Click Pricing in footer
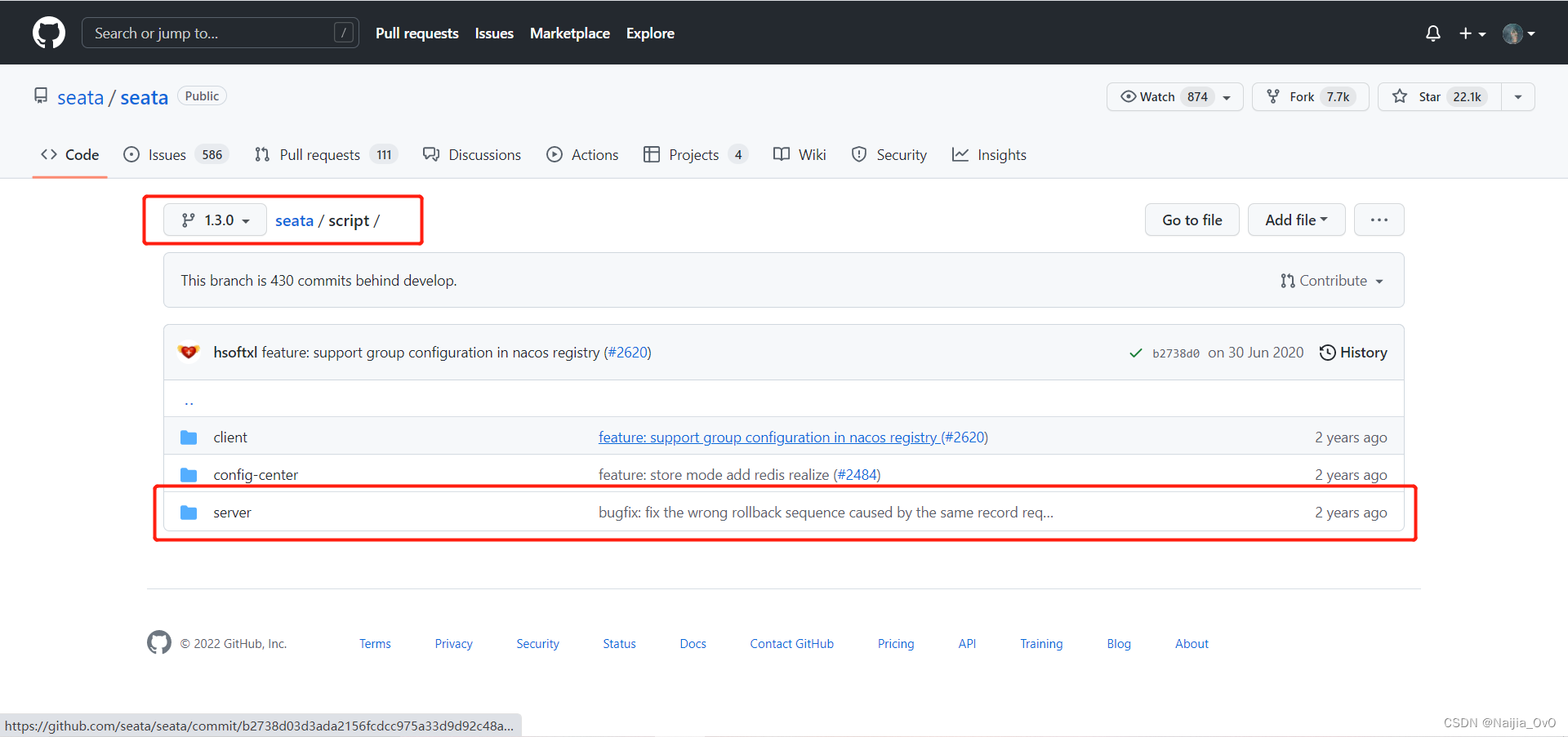Viewport: 1568px width, 737px height. tap(896, 643)
